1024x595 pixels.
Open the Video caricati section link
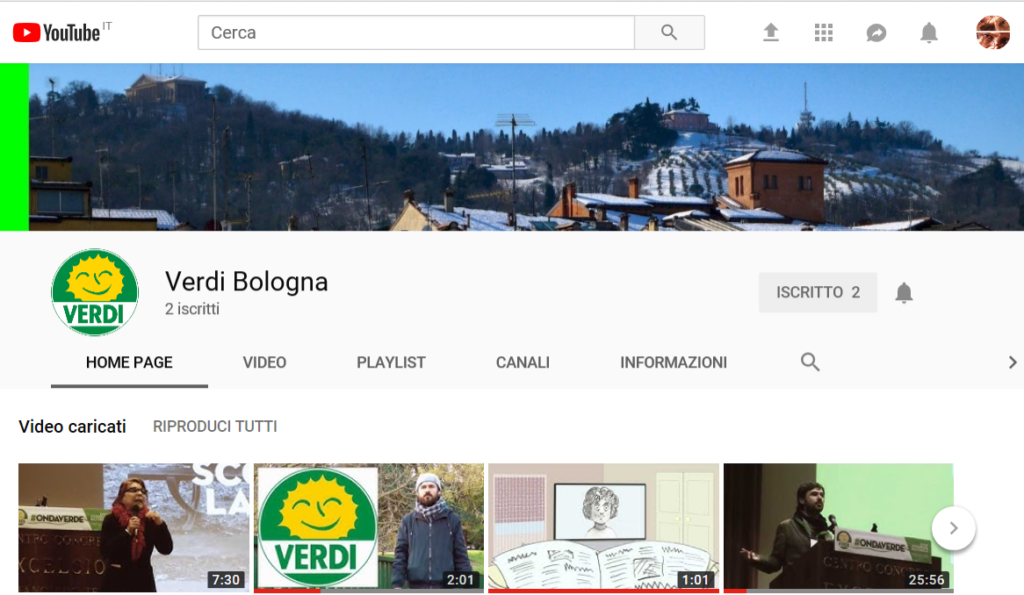pyautogui.click(x=72, y=426)
